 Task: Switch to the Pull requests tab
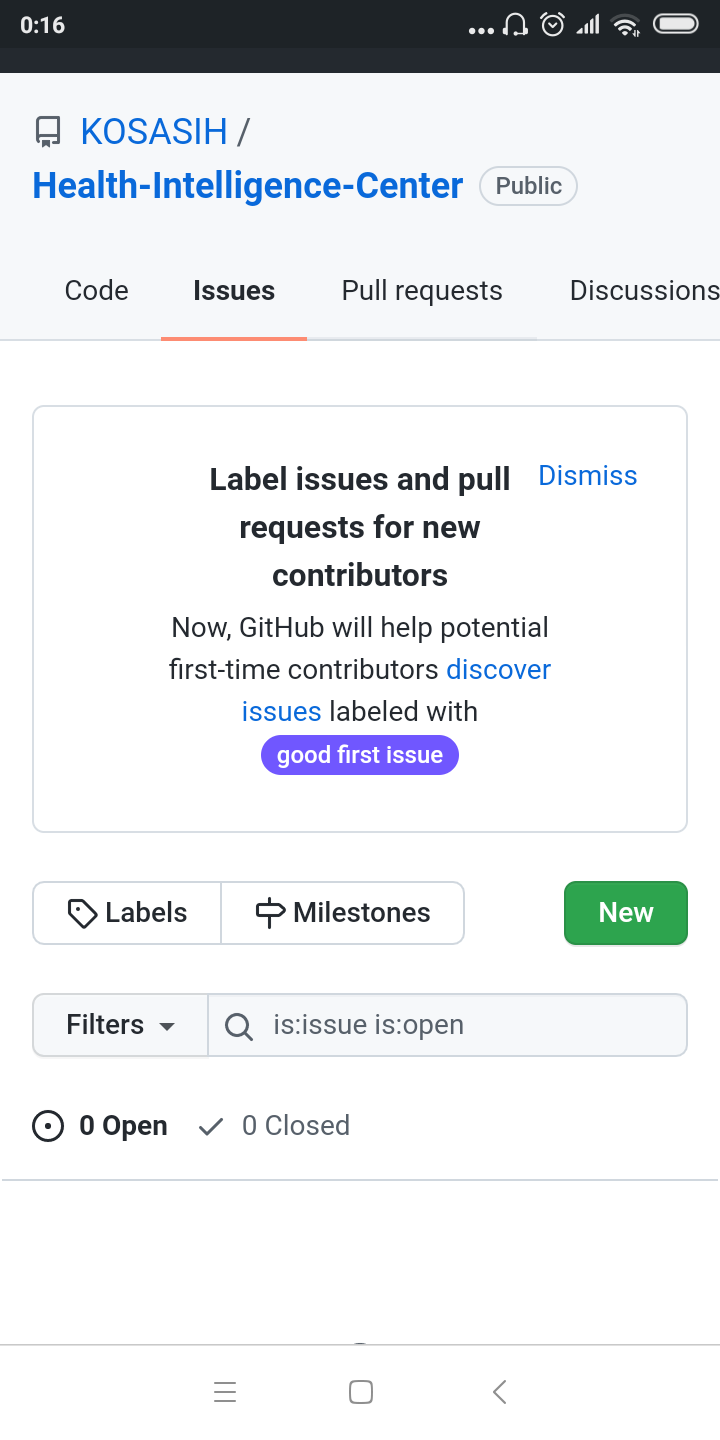[422, 291]
